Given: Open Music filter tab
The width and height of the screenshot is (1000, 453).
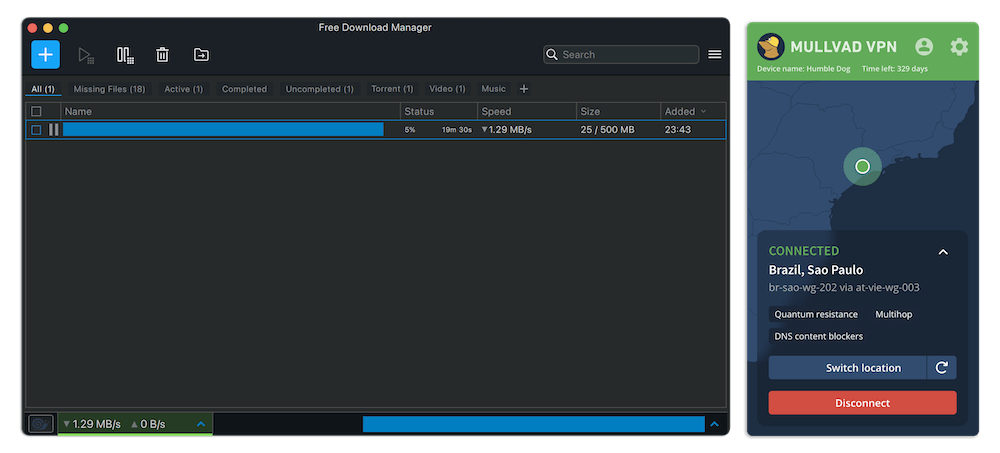Looking at the screenshot, I should 494,89.
